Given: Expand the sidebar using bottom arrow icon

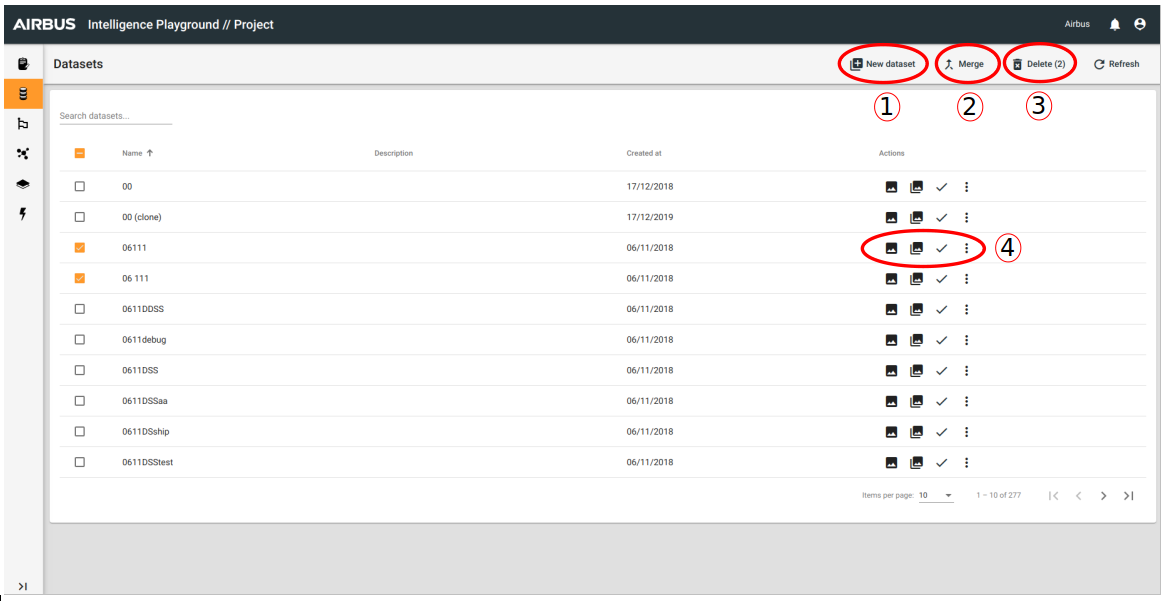Looking at the screenshot, I should [x=23, y=586].
